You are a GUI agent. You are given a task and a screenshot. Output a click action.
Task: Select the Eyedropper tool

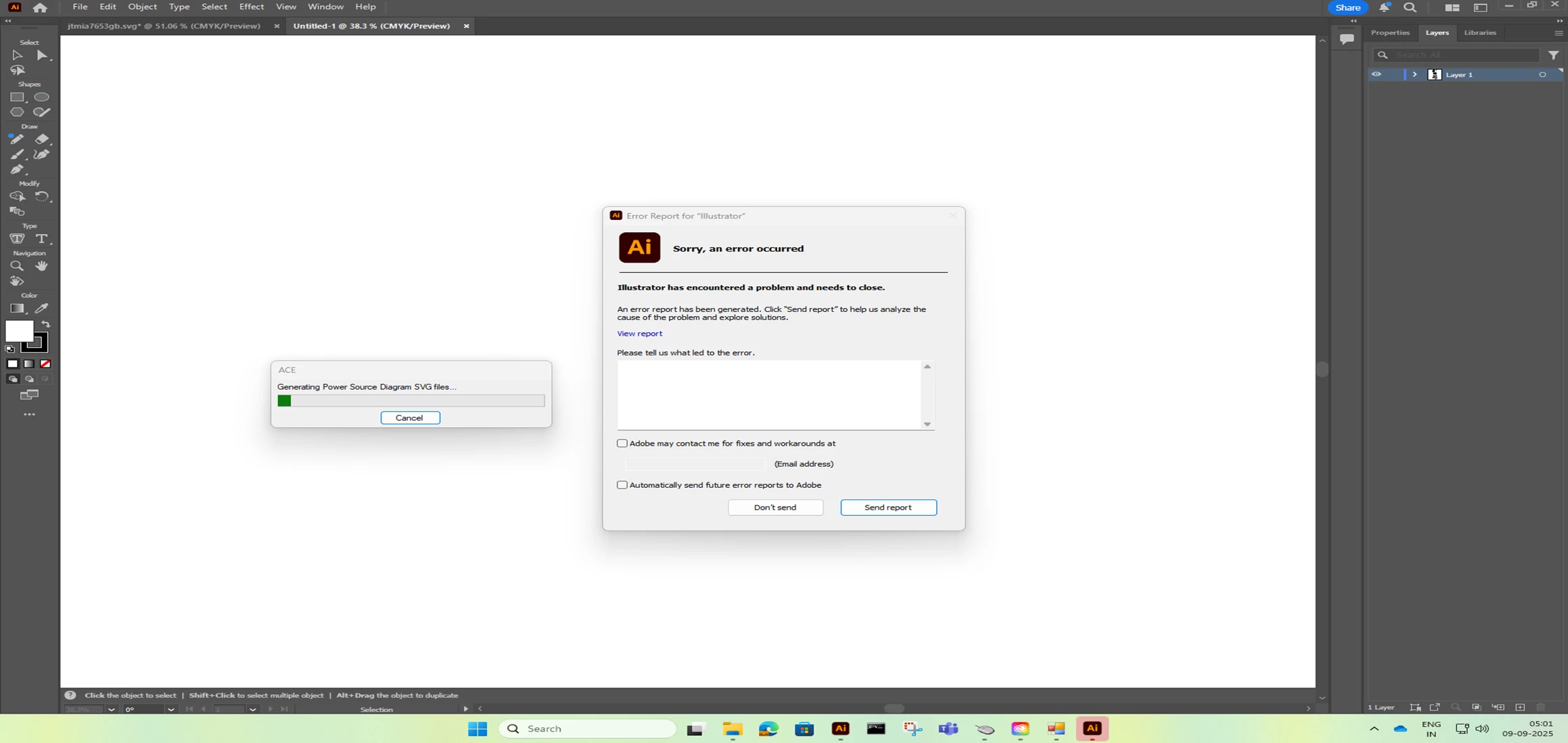[41, 309]
